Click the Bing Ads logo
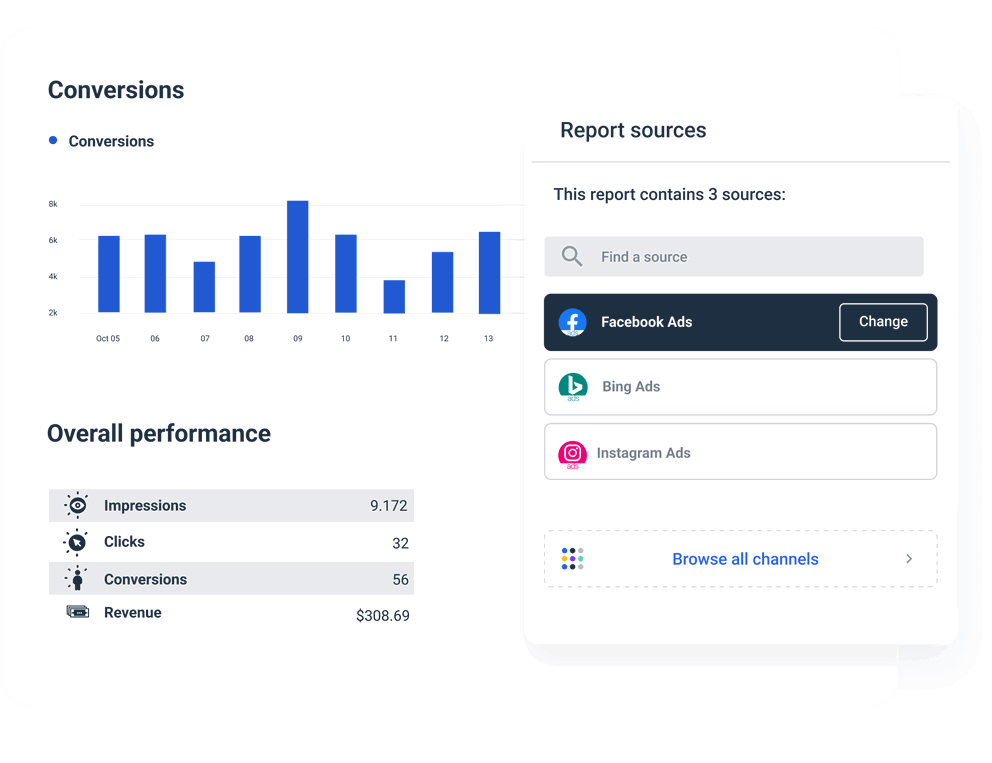 (572, 387)
